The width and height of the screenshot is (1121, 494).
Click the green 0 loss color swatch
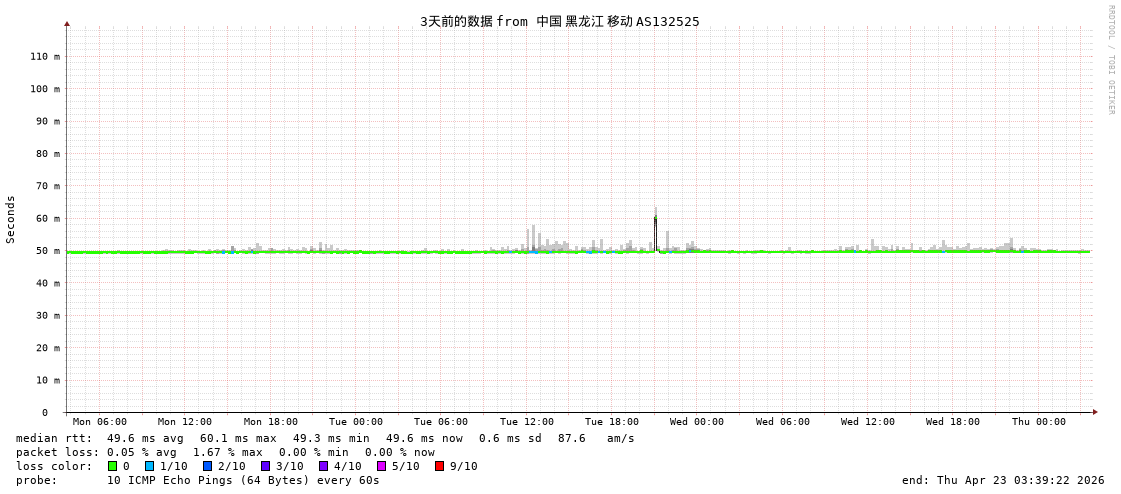(113, 466)
